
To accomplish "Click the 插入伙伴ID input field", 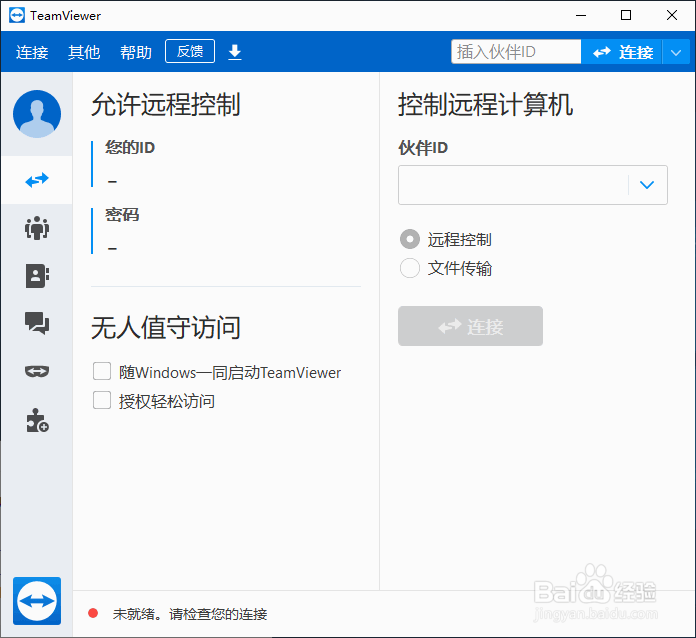I will (516, 52).
